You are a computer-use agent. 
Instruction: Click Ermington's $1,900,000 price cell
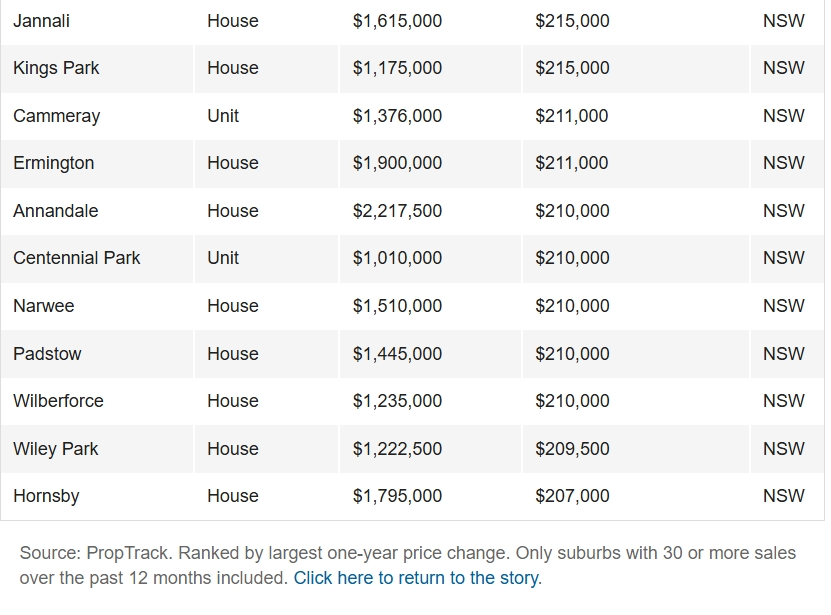point(430,163)
